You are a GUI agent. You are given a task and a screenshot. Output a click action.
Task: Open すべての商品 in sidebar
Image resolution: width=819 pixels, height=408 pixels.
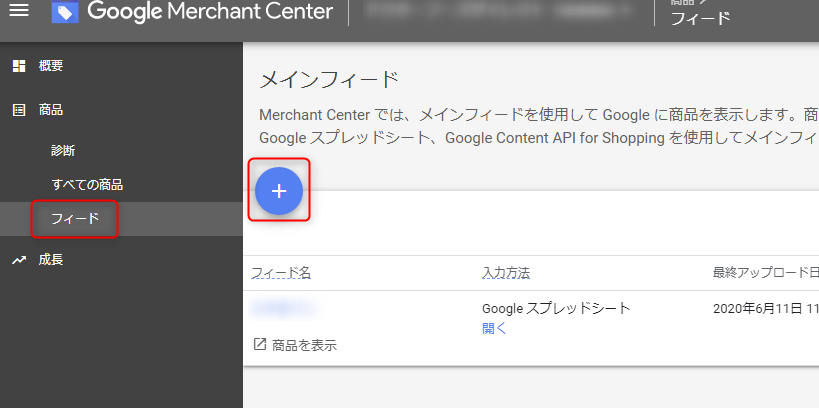coord(87,184)
